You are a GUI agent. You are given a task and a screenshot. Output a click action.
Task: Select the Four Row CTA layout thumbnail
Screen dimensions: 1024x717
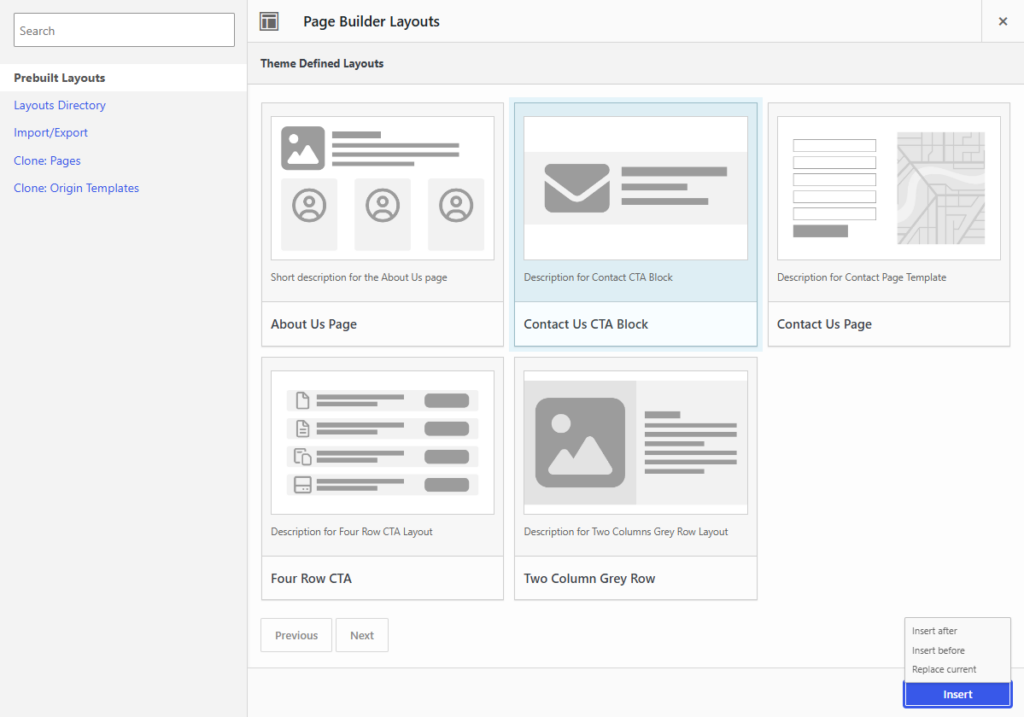(x=383, y=443)
